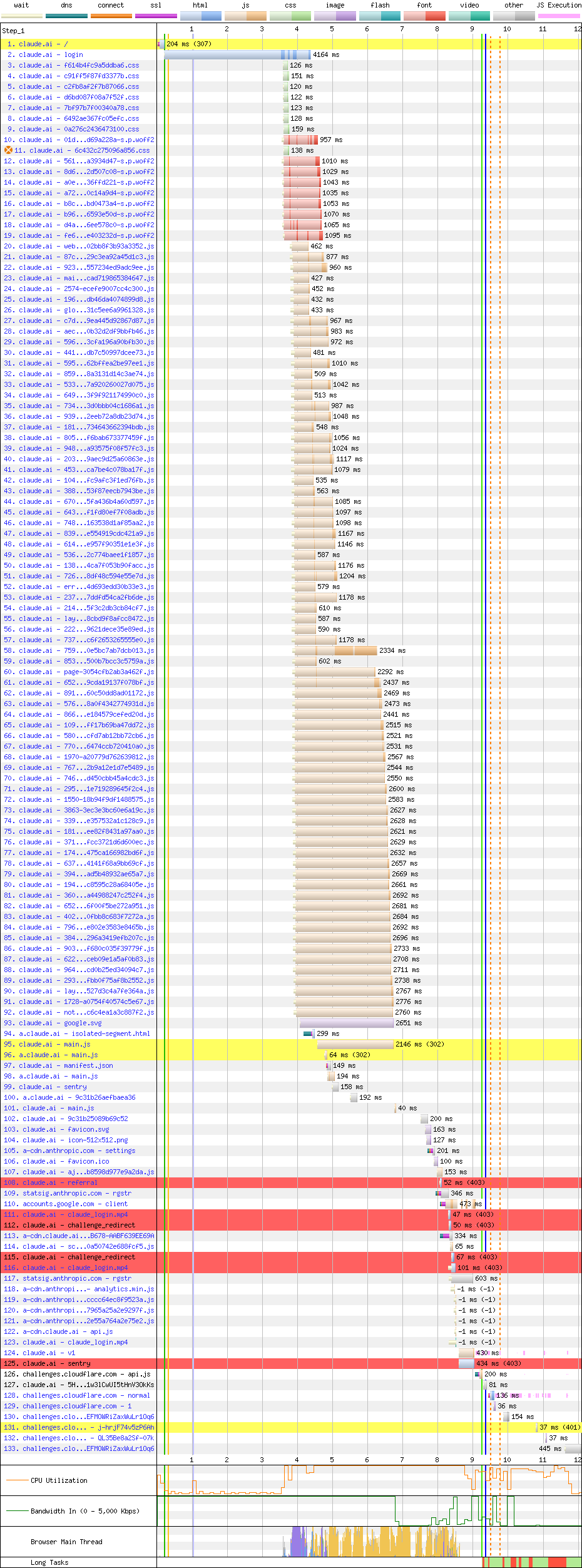
Task: Click the JS Execution legend swatch
Action: click(x=559, y=16)
